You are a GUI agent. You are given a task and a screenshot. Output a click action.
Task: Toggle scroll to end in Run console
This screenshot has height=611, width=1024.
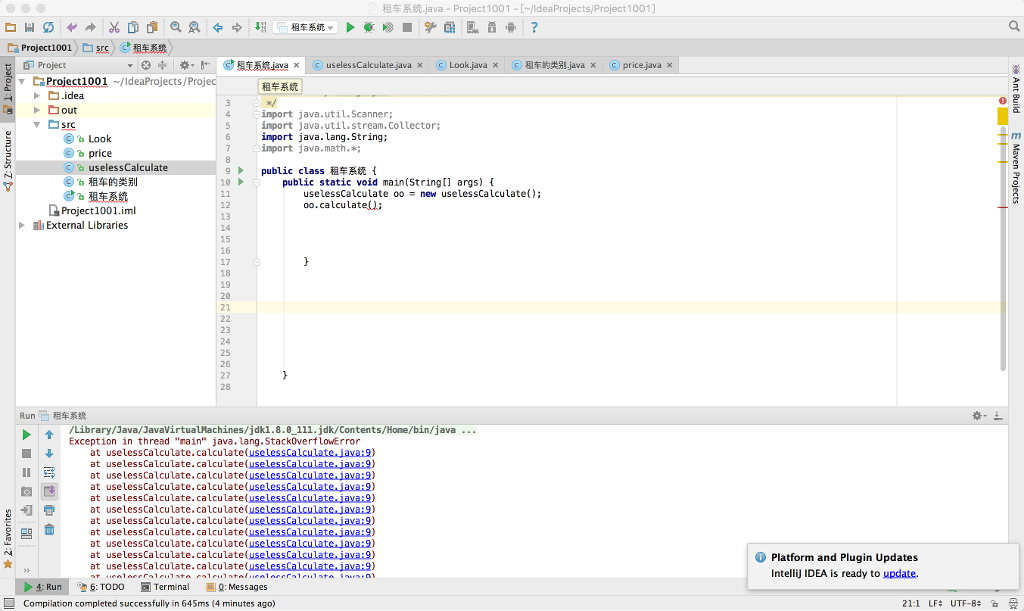[x=49, y=491]
